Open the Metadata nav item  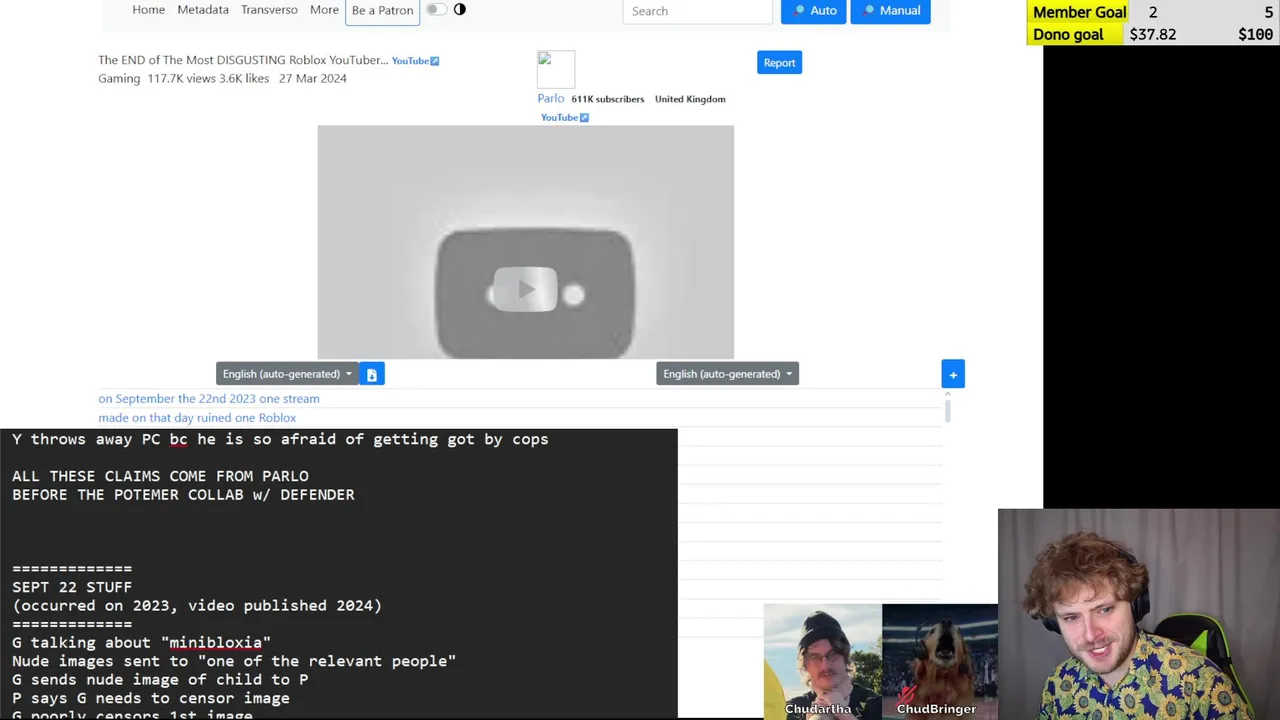coord(203,10)
